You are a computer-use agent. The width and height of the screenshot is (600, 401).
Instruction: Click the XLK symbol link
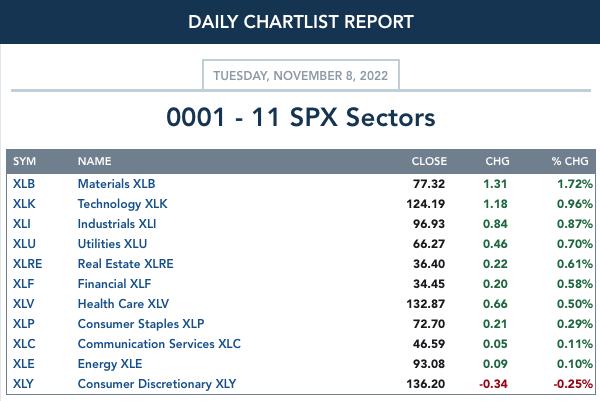[x=24, y=204]
